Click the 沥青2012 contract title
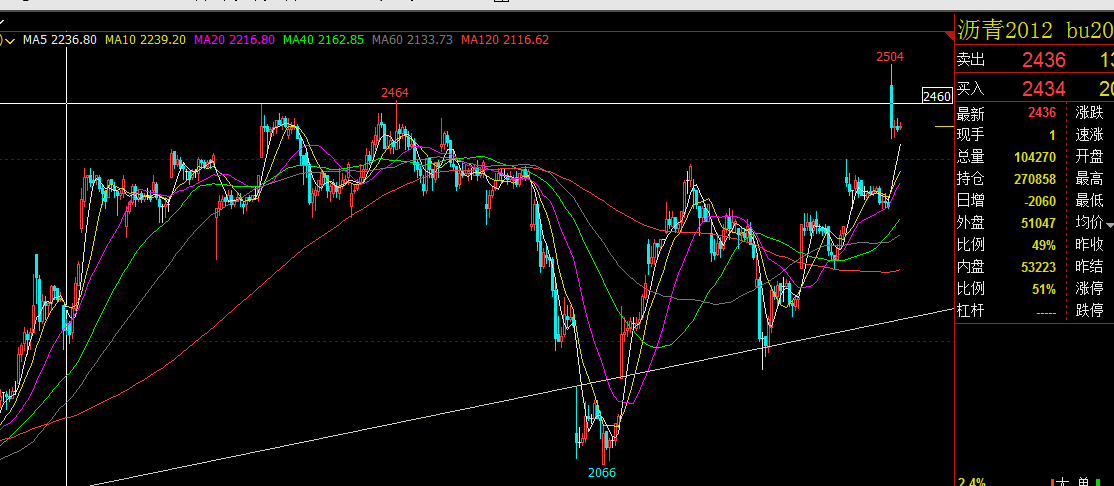 tap(1004, 31)
